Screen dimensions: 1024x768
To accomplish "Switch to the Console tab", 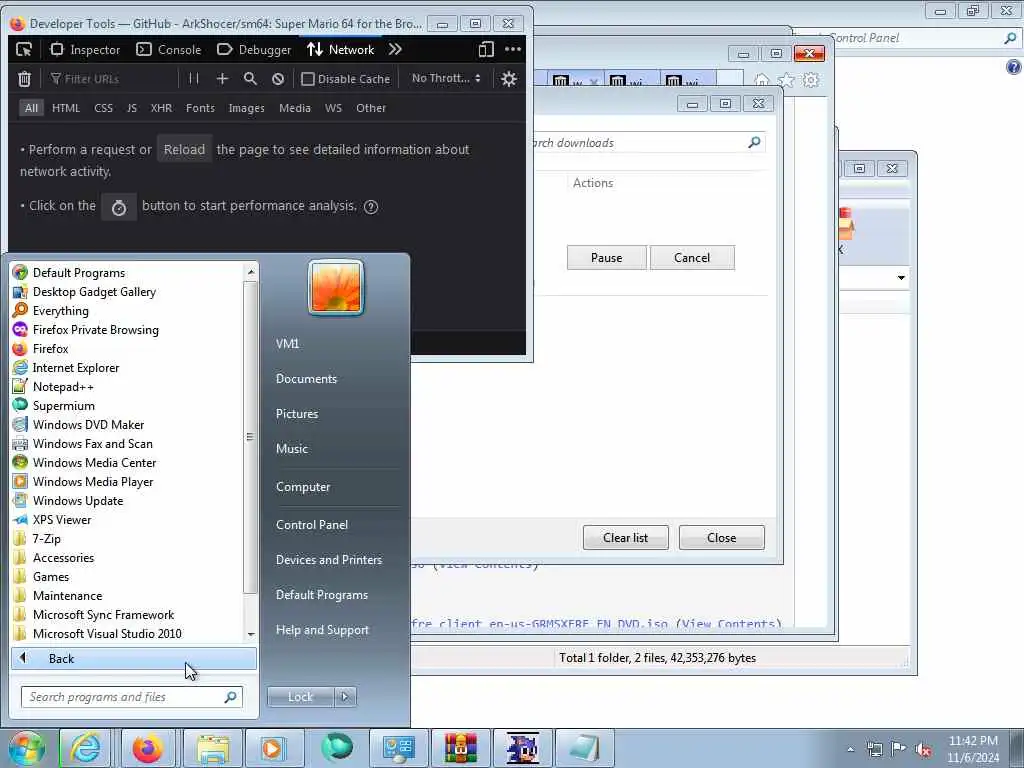I will pyautogui.click(x=169, y=50).
